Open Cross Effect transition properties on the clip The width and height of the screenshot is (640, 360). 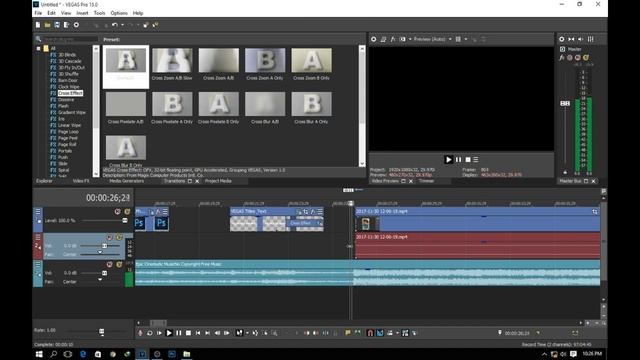tap(320, 223)
